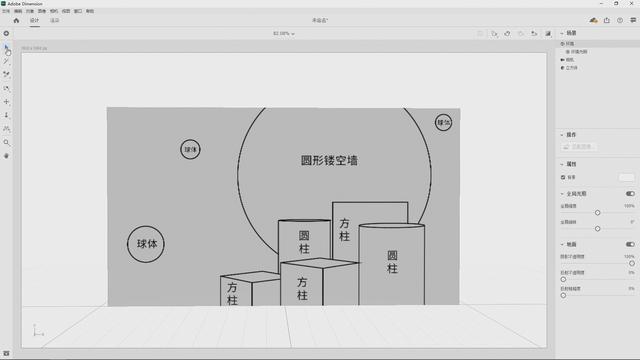Toggle the 地面 ground plane switch
The image size is (640, 360).
coord(630,244)
